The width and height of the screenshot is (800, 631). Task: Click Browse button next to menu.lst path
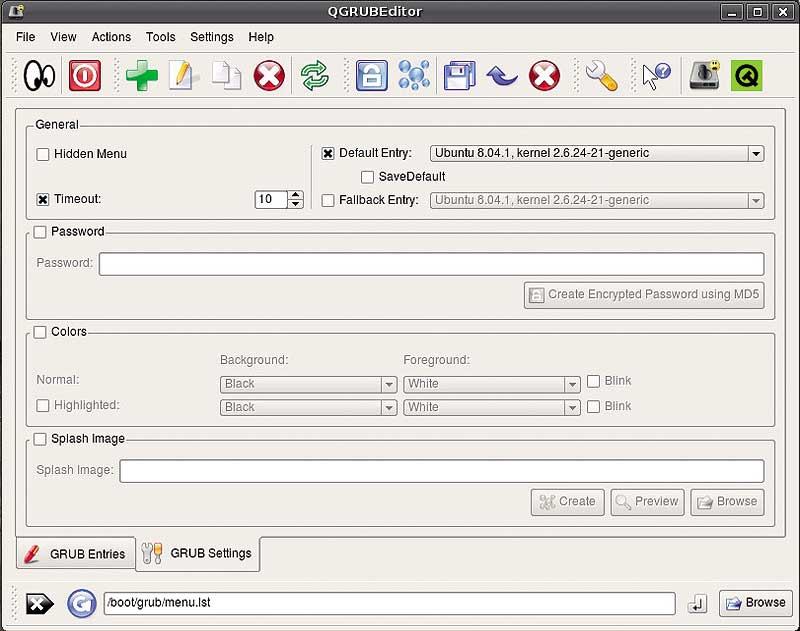[x=756, y=603]
